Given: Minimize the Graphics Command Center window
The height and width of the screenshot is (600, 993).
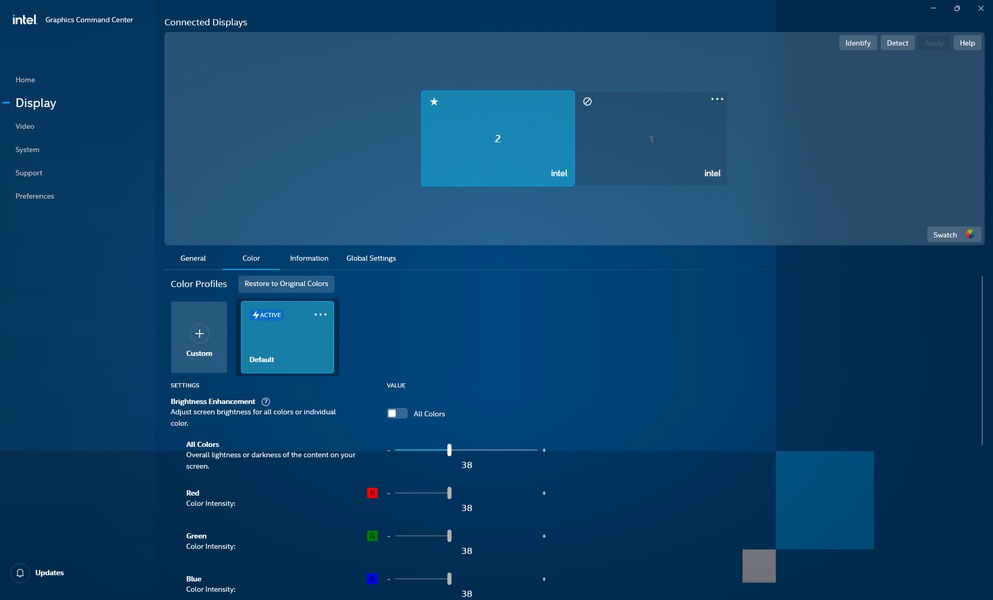Looking at the screenshot, I should [x=933, y=8].
